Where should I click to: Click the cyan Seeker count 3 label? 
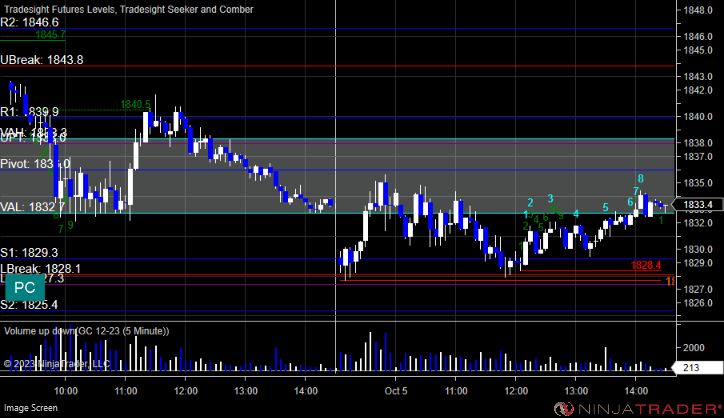click(x=550, y=199)
